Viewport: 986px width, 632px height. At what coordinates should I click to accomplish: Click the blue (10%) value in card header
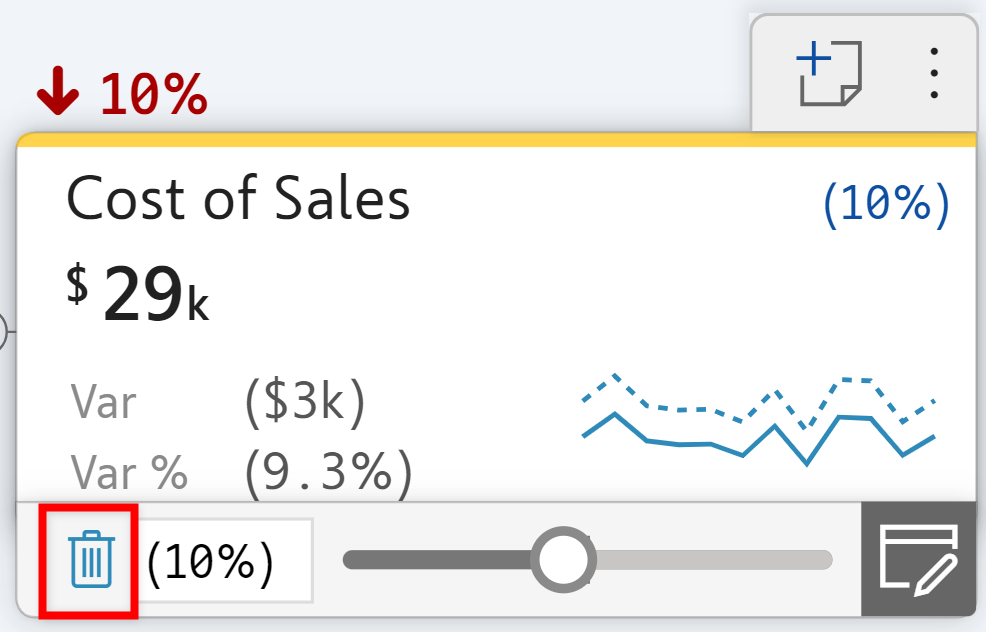[x=885, y=203]
